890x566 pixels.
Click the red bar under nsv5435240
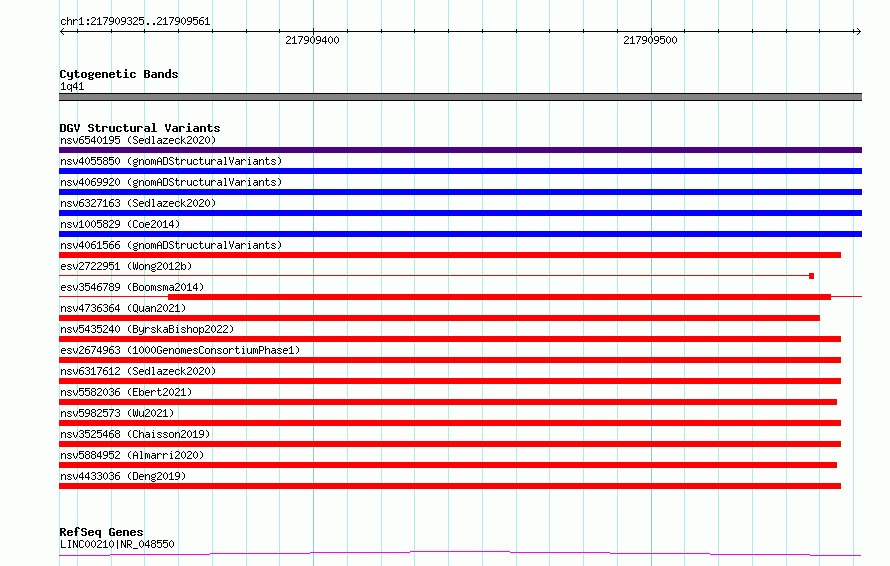tap(450, 339)
